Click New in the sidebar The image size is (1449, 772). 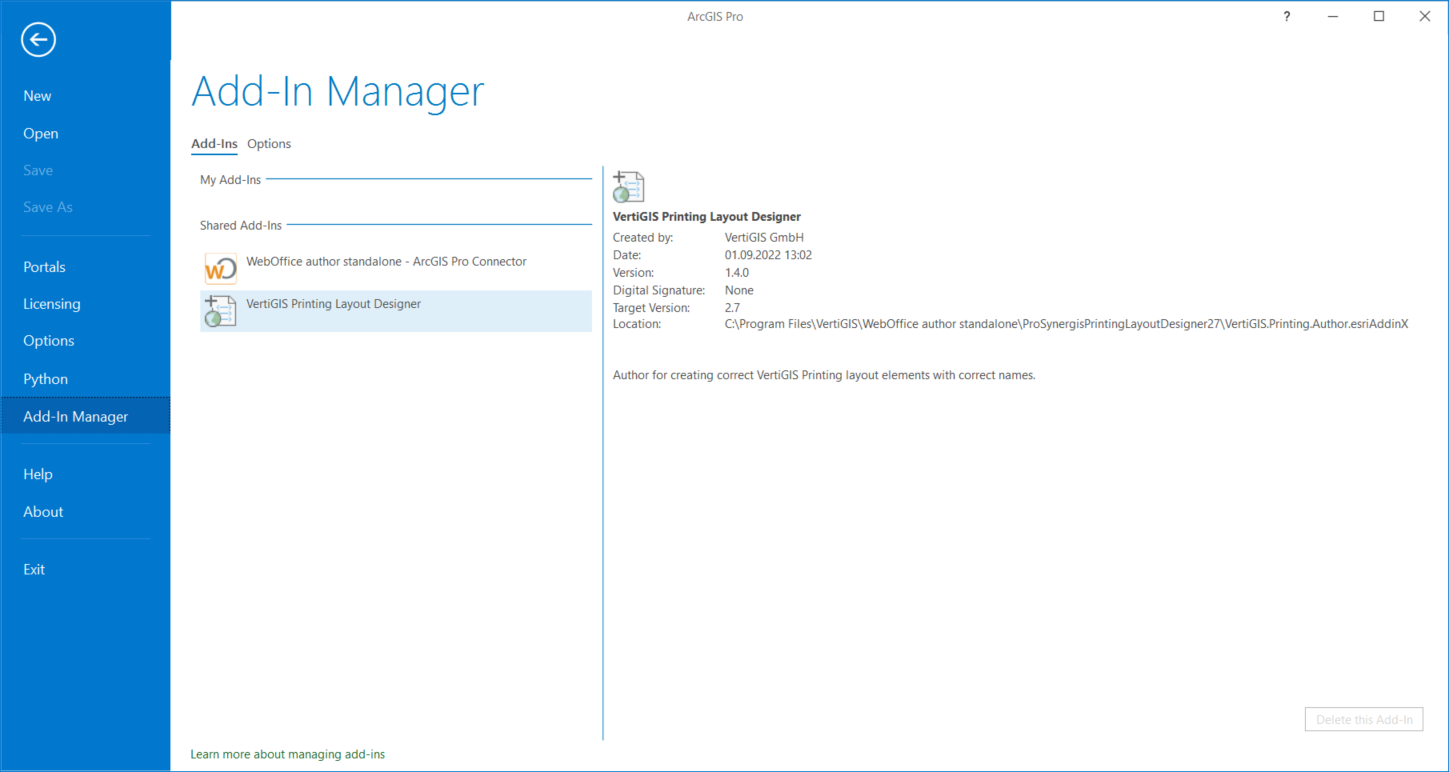coord(37,95)
